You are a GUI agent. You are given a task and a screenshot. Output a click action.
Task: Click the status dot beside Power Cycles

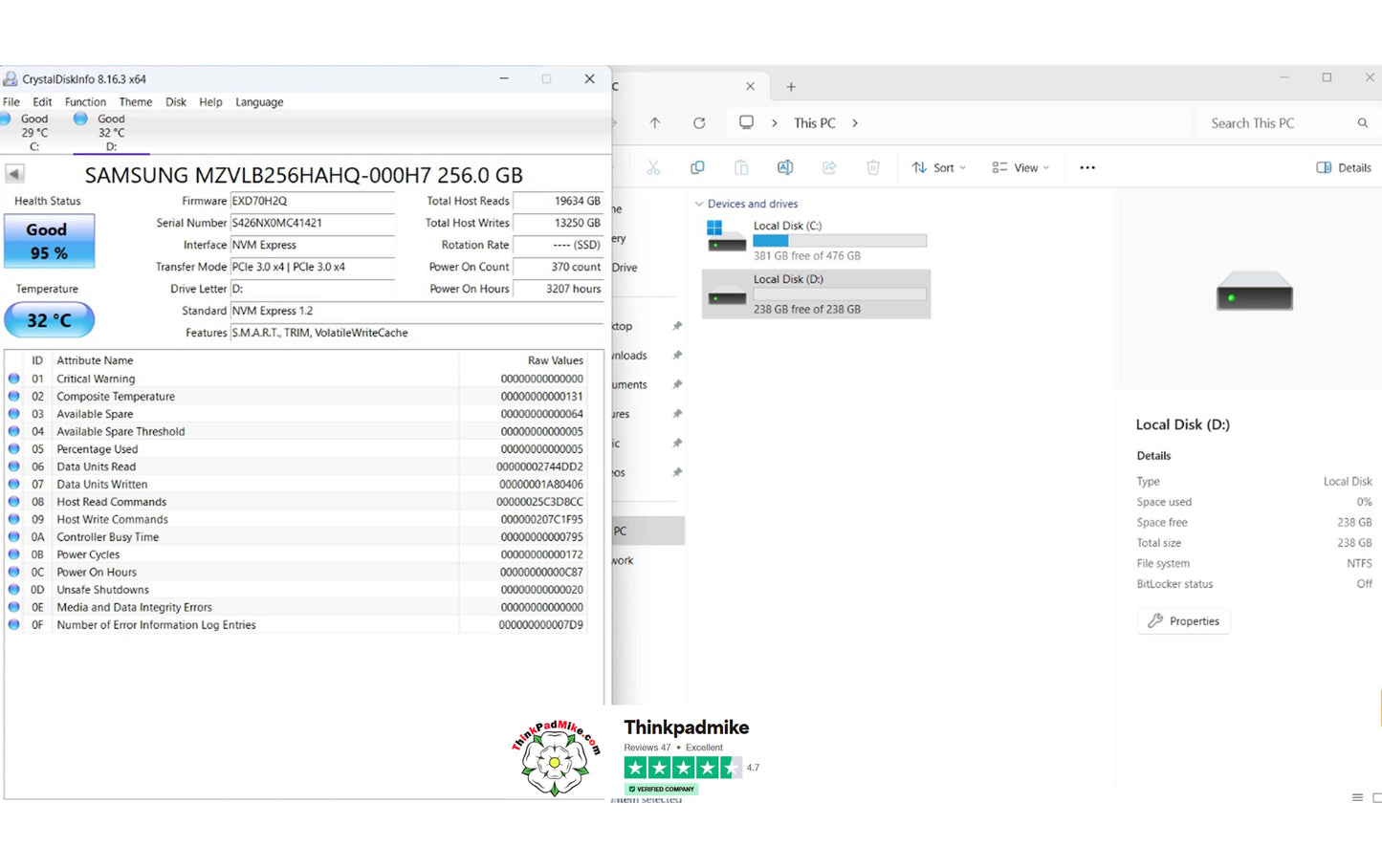[14, 554]
